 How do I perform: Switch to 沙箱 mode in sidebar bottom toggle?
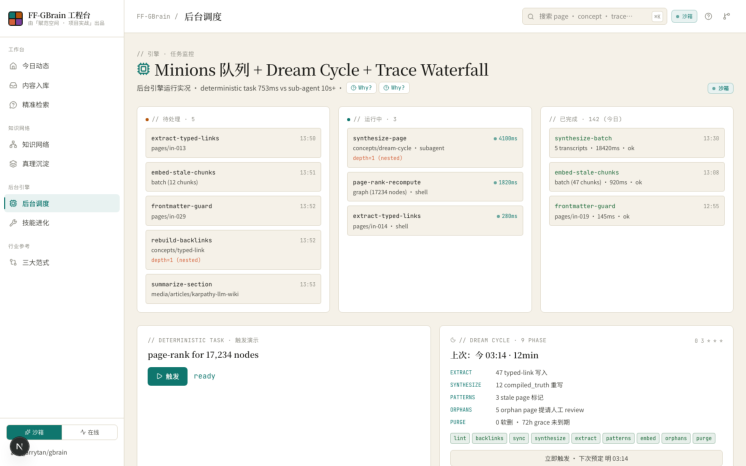pos(34,432)
